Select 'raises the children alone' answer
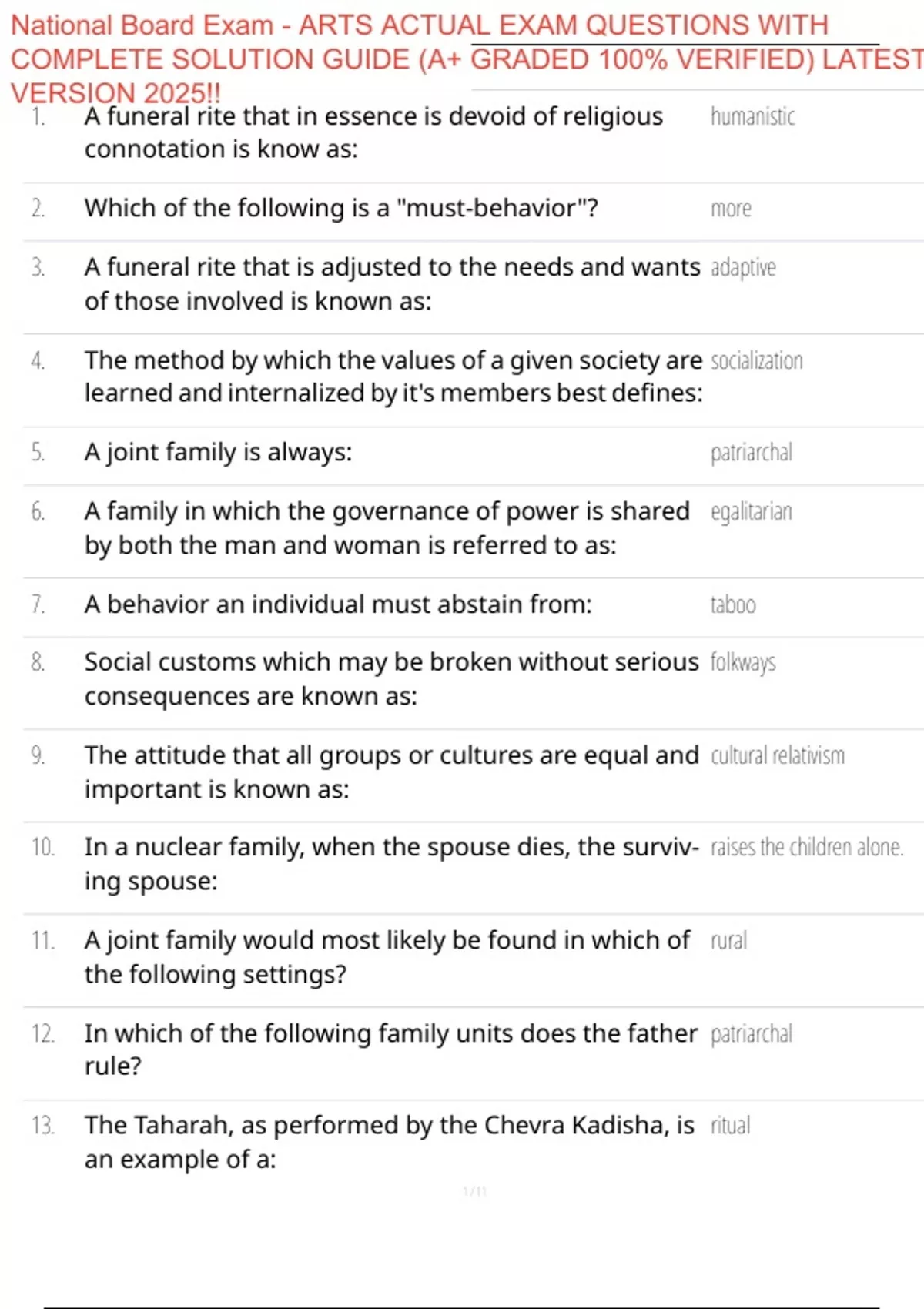Image resolution: width=924 pixels, height=1309 pixels. 807,847
